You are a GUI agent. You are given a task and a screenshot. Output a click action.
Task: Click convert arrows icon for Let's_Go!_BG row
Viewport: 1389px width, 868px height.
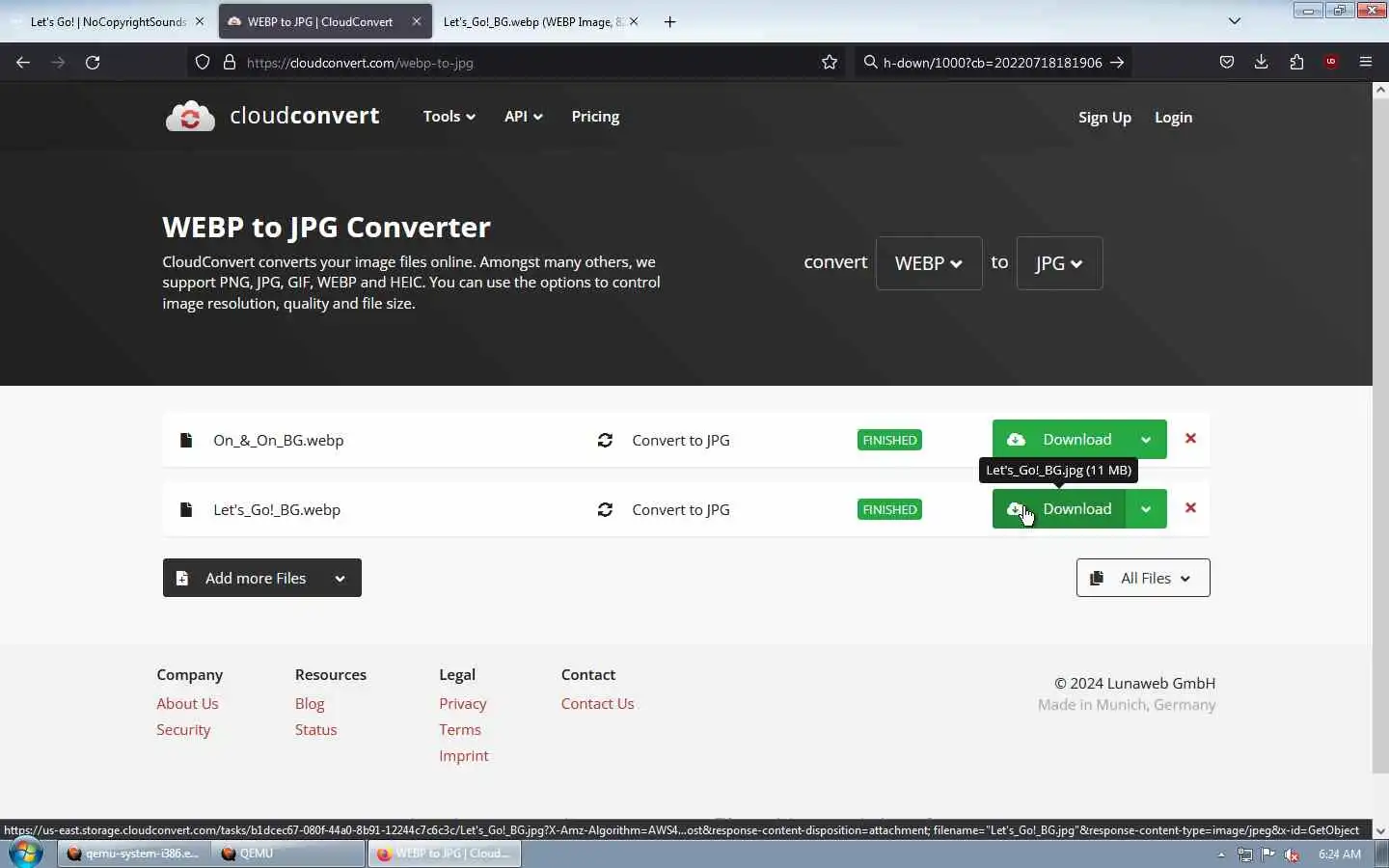pos(605,509)
